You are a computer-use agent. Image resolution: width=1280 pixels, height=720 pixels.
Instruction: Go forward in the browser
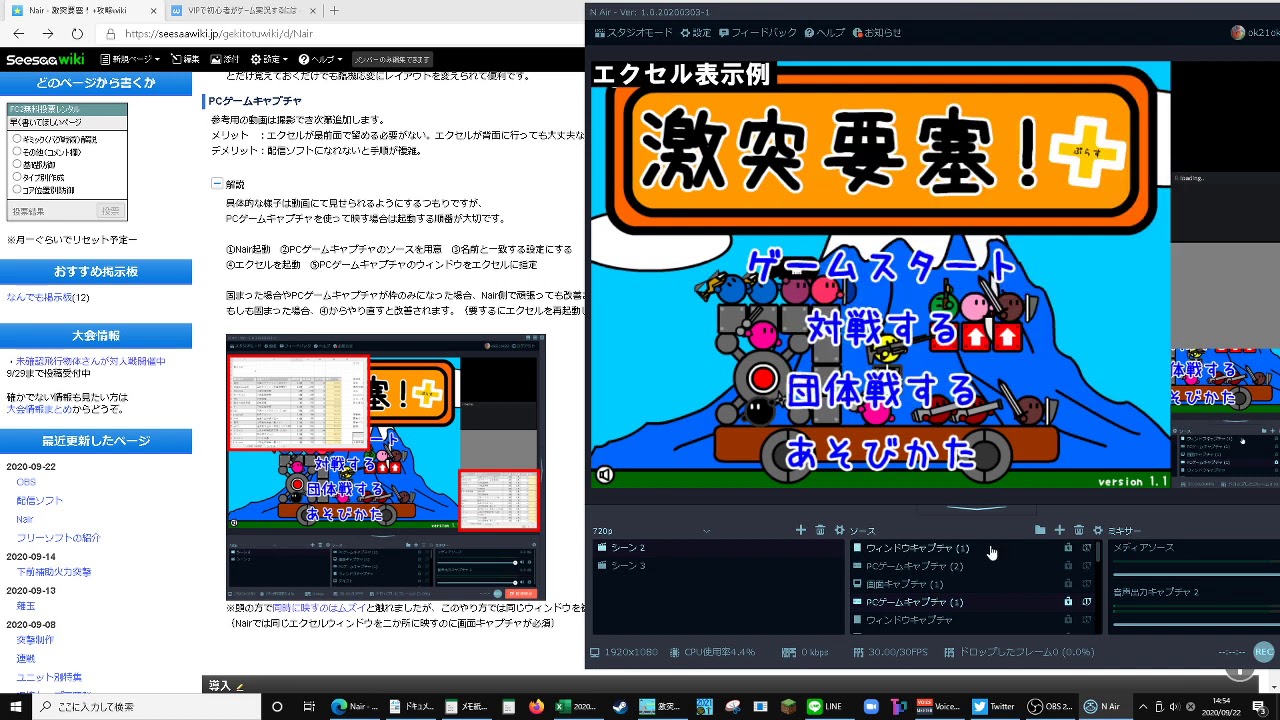pyautogui.click(x=47, y=33)
